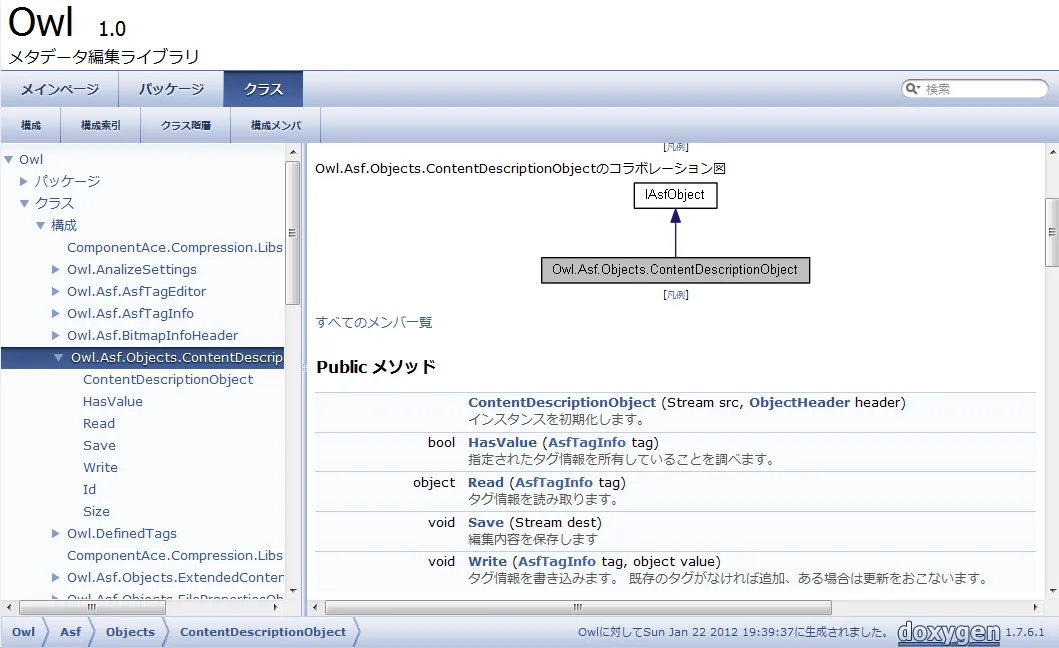
Task: Click the IAsfObject box in the diagram
Action: [675, 195]
